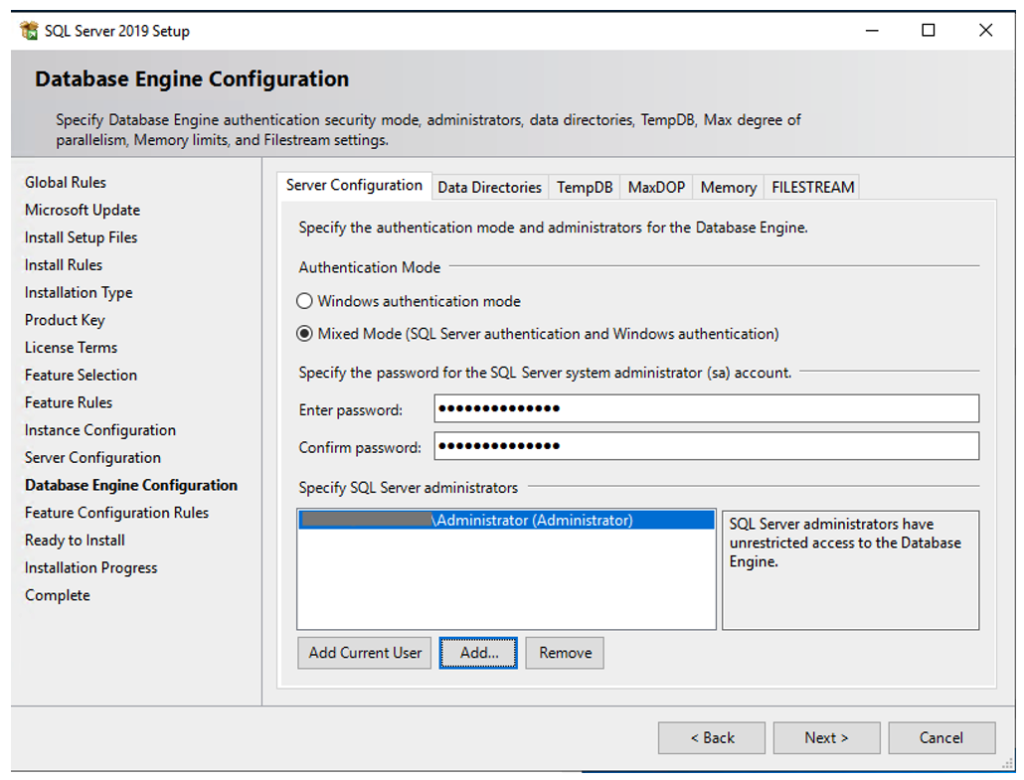Go back with the Back button
Screen dimensions: 1024x780
coord(712,738)
